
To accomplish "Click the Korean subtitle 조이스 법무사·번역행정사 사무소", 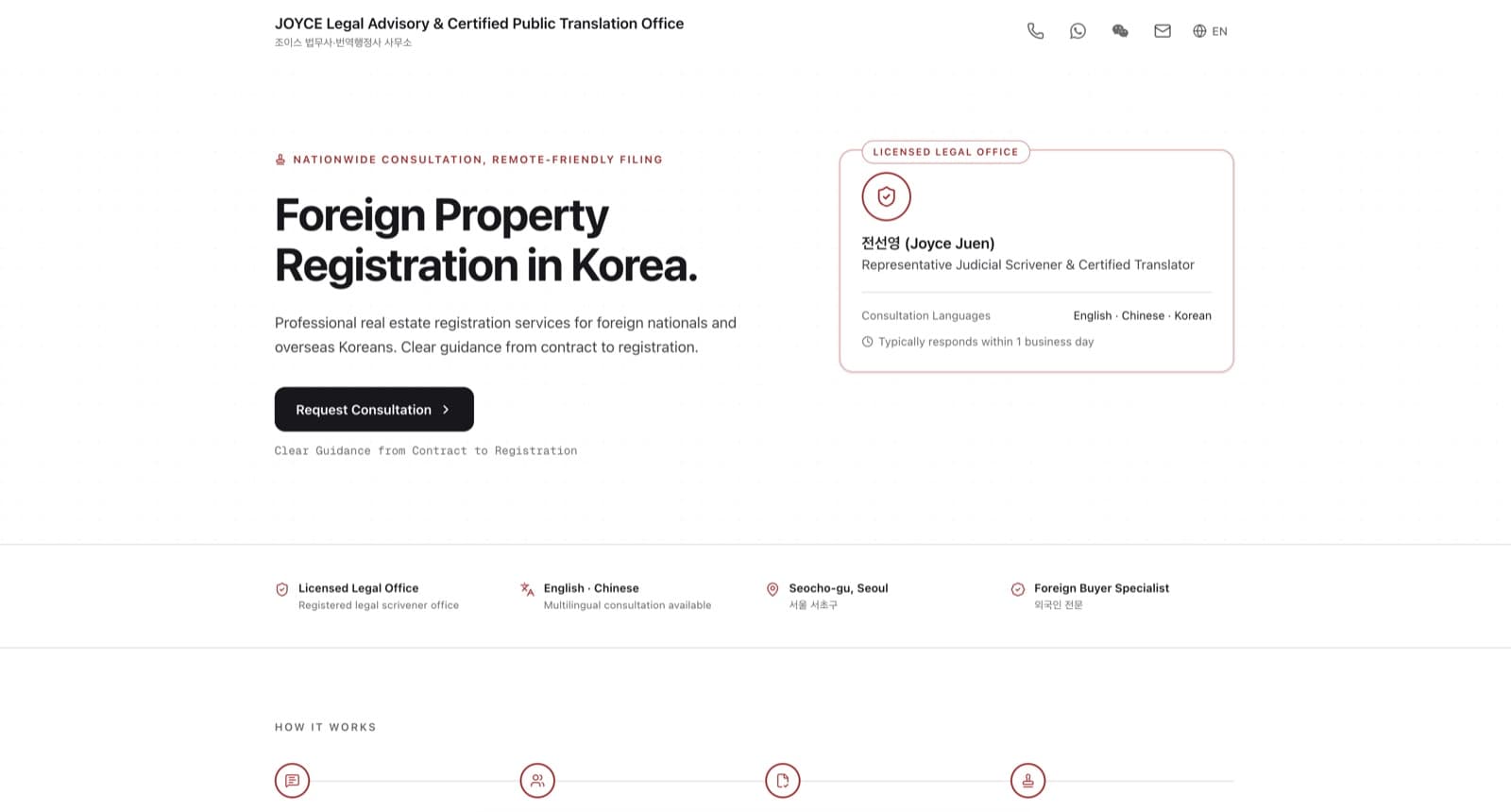I will click(343, 42).
